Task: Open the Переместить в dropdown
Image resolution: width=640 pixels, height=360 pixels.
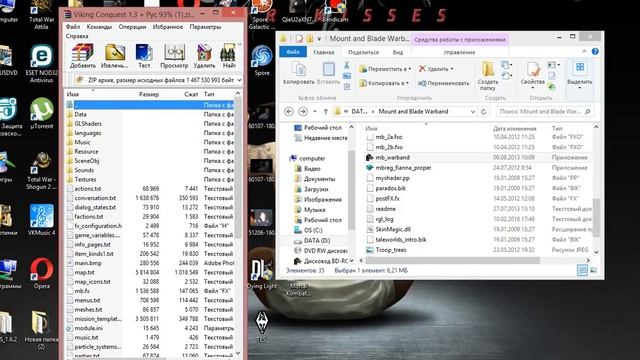Action: point(385,69)
